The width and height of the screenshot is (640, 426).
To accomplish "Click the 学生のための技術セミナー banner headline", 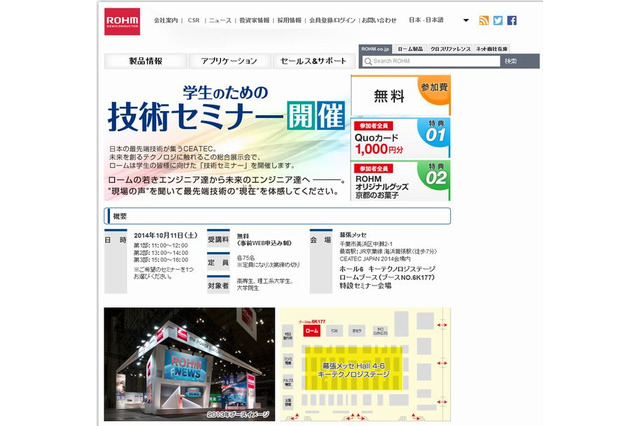I will [226, 108].
